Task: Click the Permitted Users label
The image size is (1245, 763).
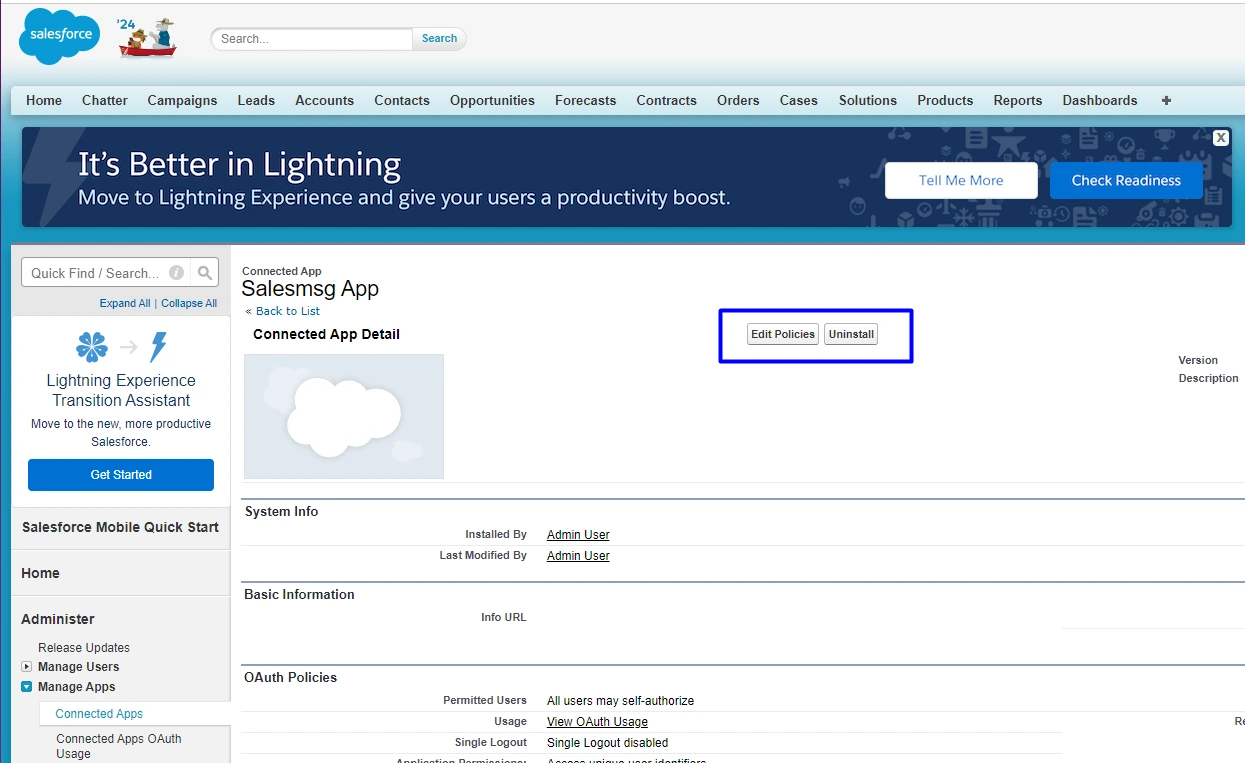Action: 484,700
